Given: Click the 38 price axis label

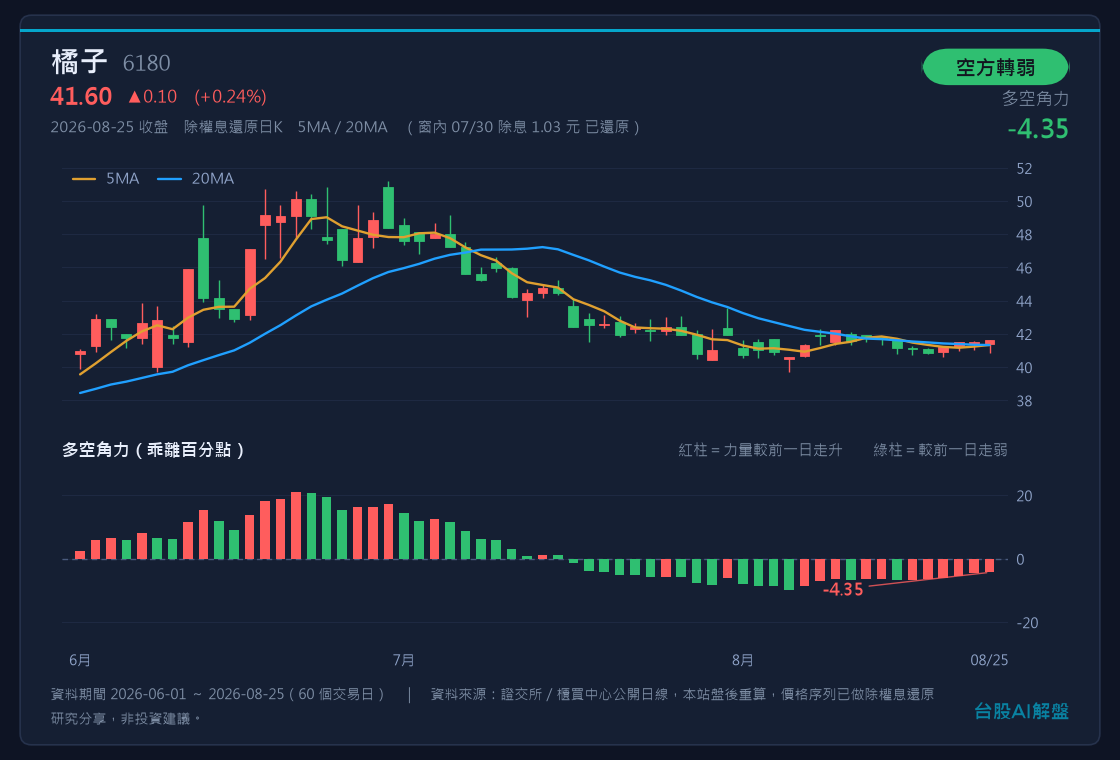Looking at the screenshot, I should point(1024,401).
